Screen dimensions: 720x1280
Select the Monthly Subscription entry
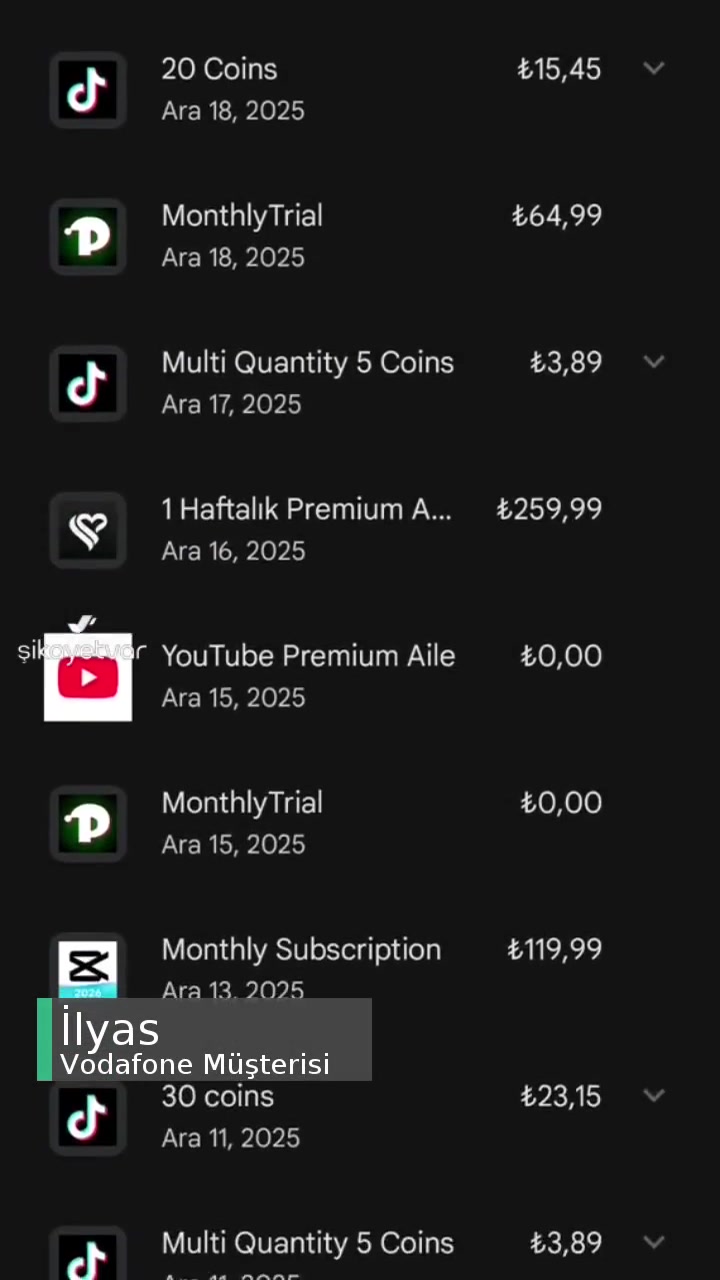pyautogui.click(x=300, y=949)
